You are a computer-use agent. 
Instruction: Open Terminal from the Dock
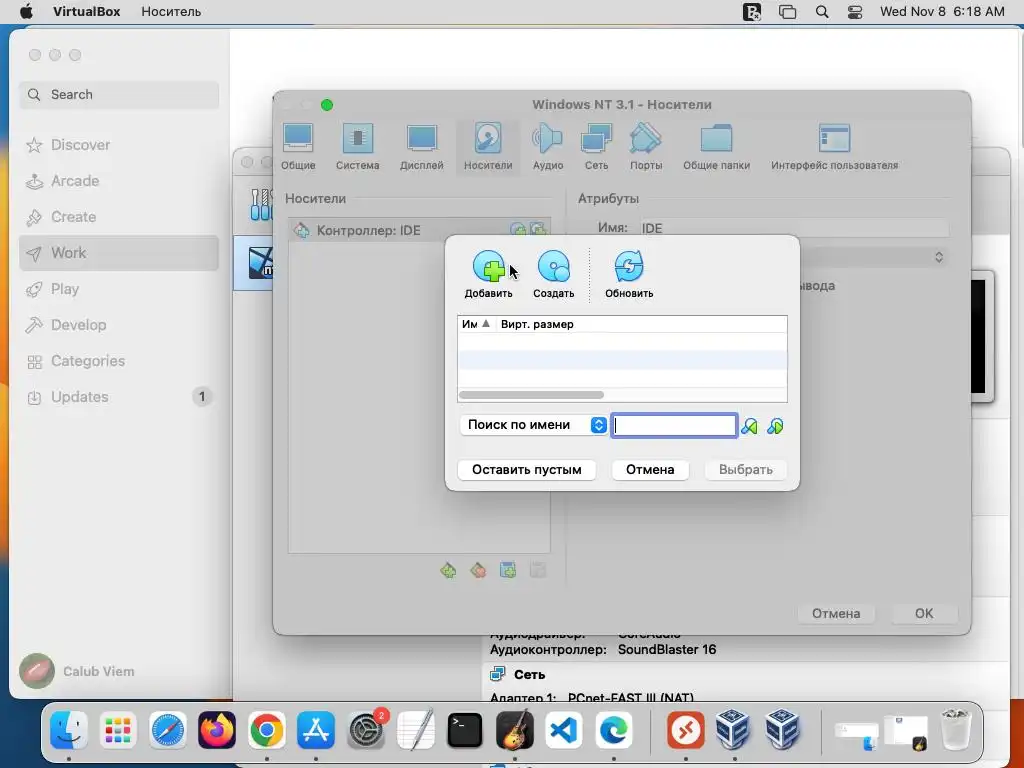464,729
